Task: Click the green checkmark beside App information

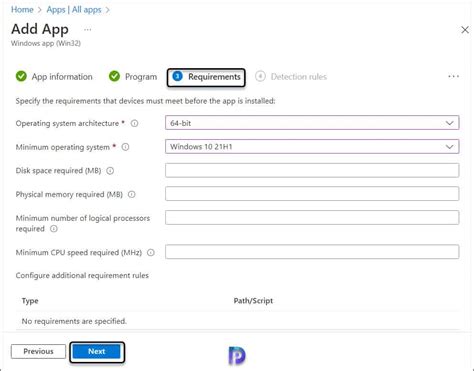Action: coord(21,76)
